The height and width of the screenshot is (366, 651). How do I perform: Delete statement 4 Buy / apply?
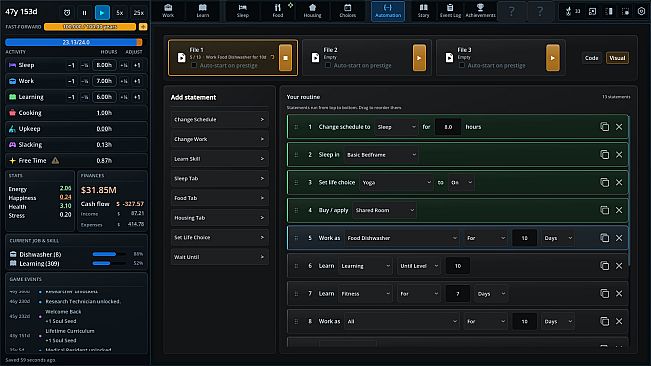click(619, 210)
